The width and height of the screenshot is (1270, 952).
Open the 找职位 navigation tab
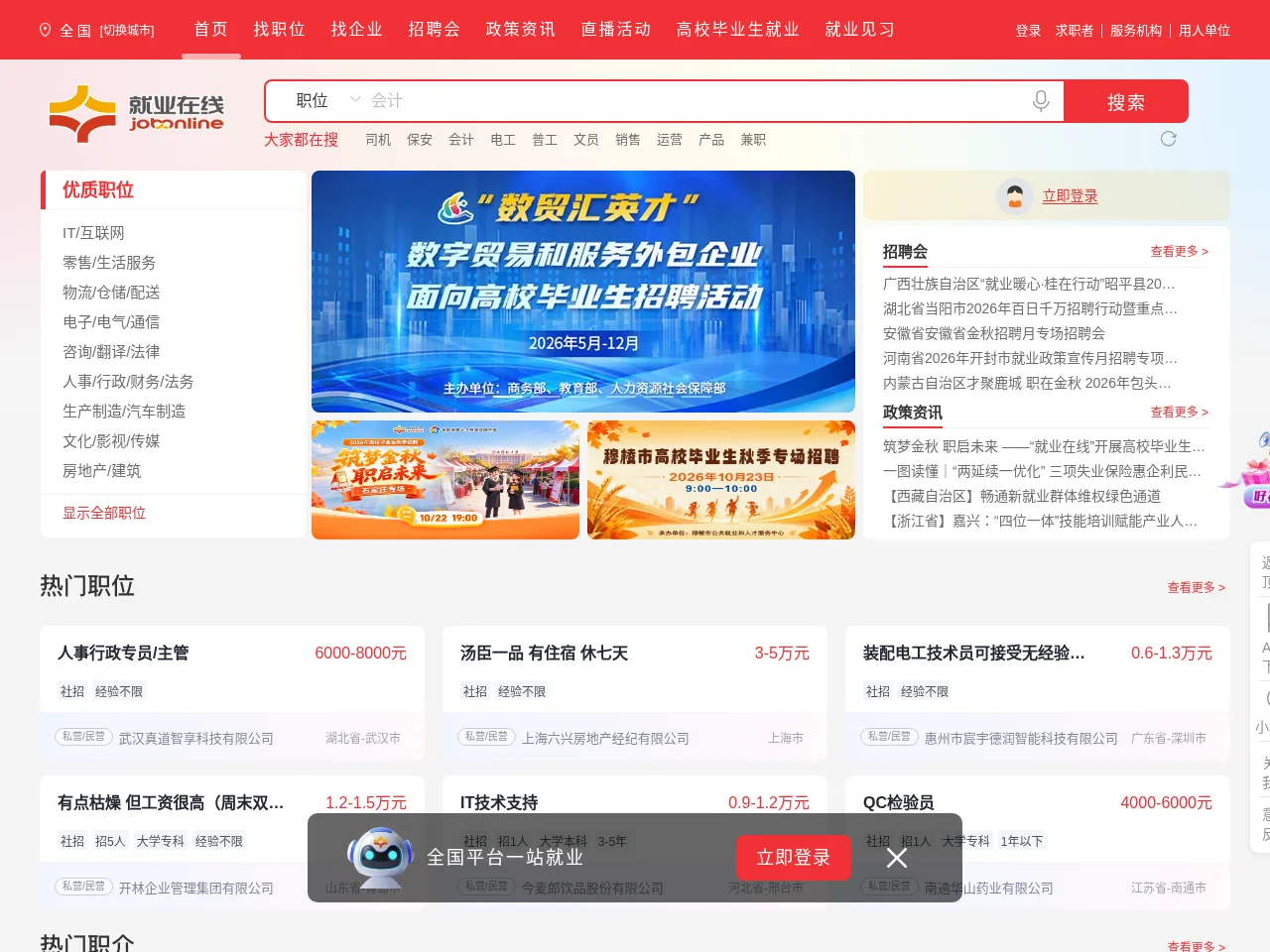coord(279,30)
